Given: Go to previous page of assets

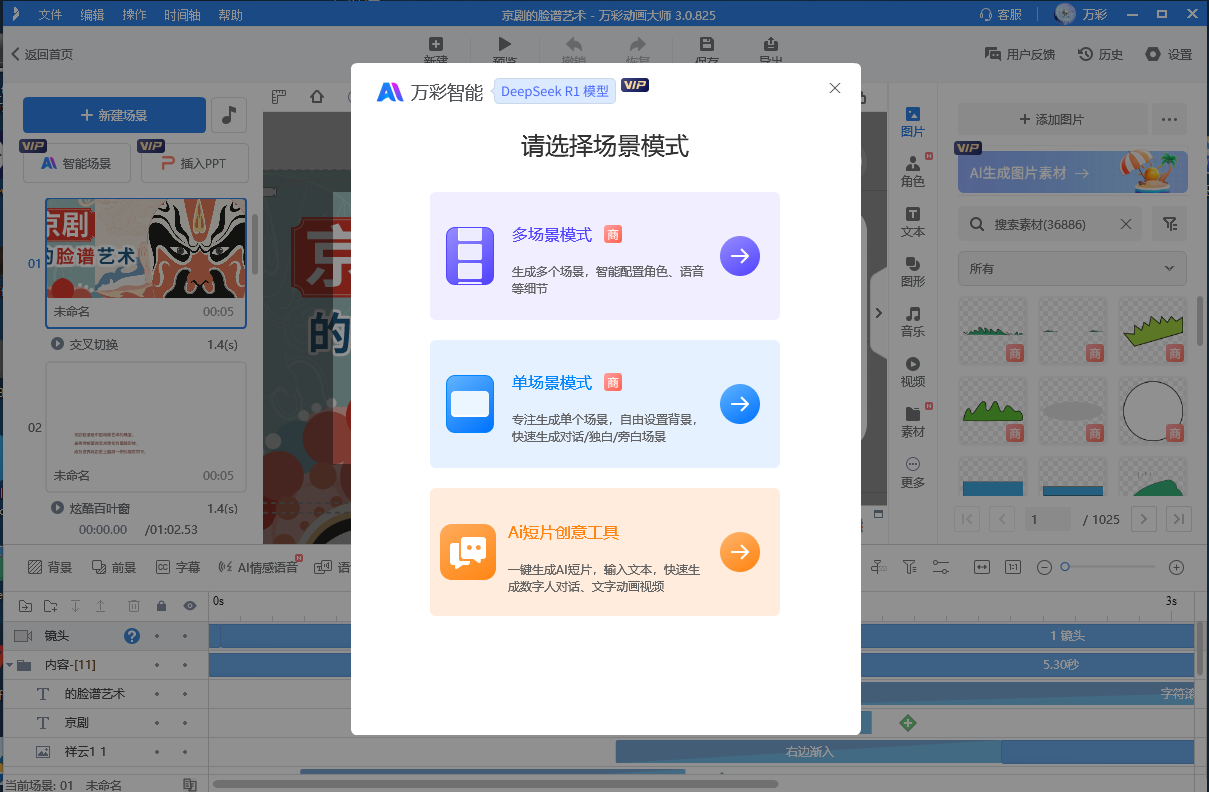Looking at the screenshot, I should coord(1003,519).
